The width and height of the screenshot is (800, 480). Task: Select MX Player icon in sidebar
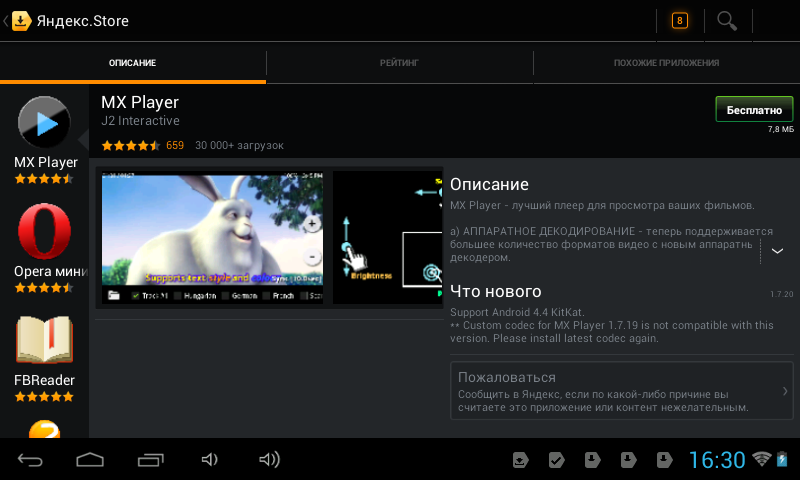click(46, 123)
